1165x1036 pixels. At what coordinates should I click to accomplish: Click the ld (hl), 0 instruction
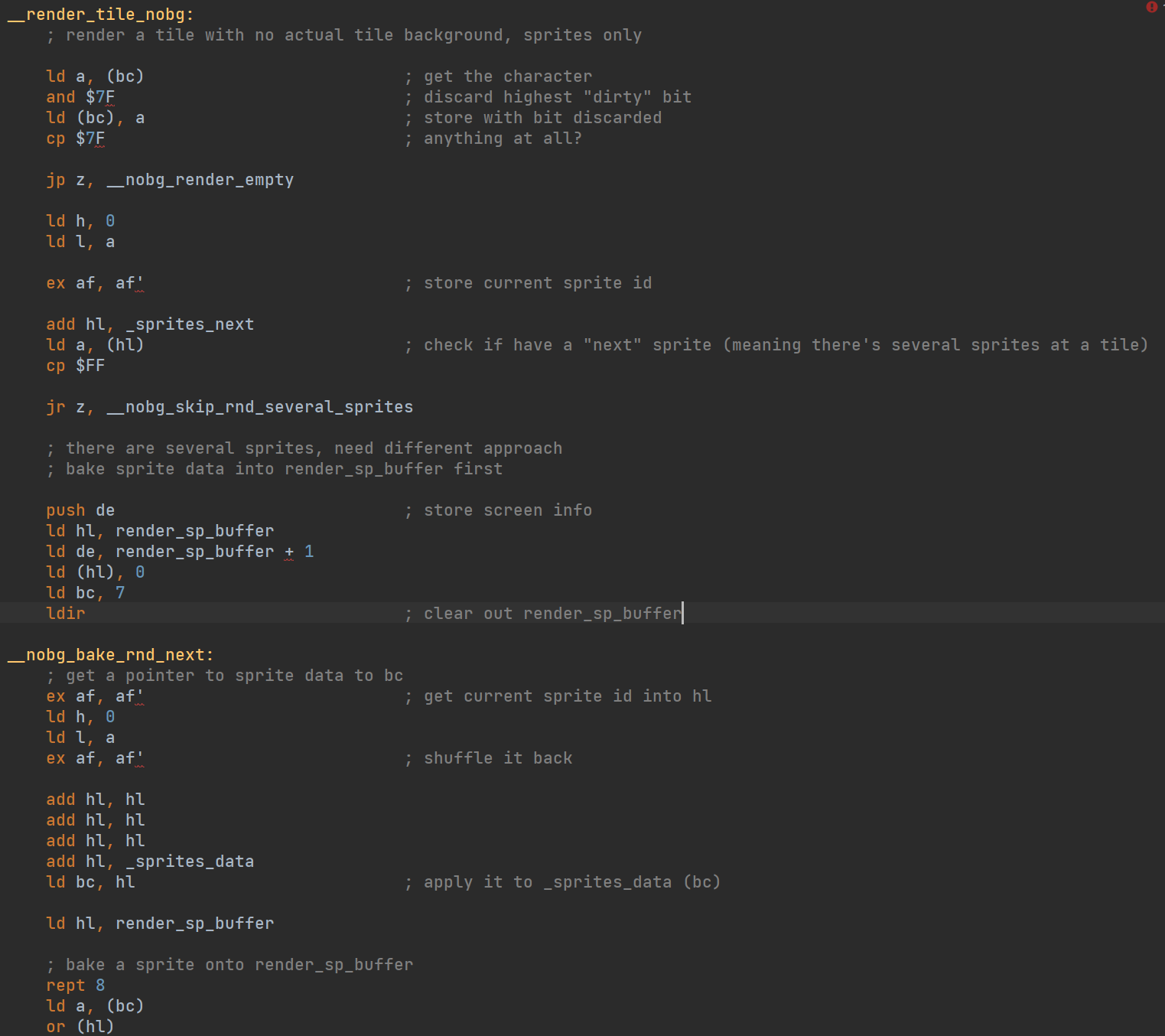pyautogui.click(x=96, y=572)
